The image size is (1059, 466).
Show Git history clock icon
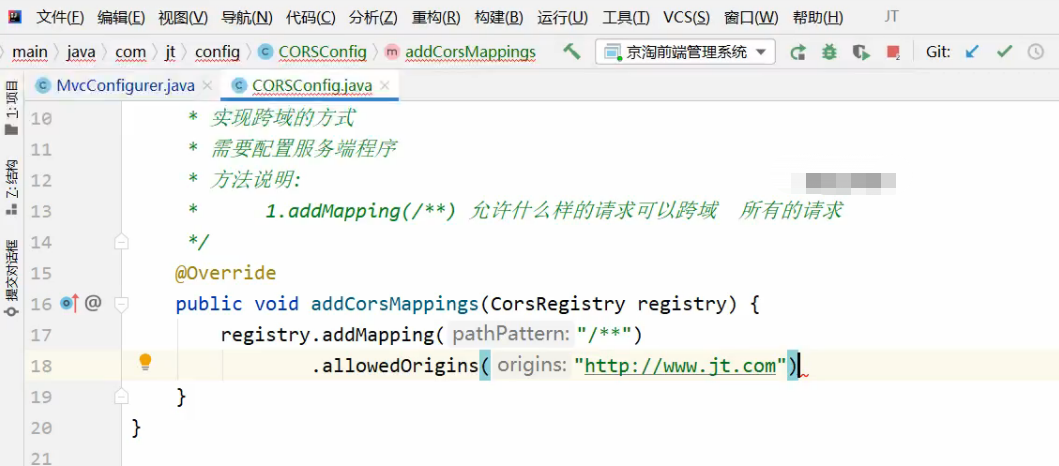pyautogui.click(x=1035, y=51)
